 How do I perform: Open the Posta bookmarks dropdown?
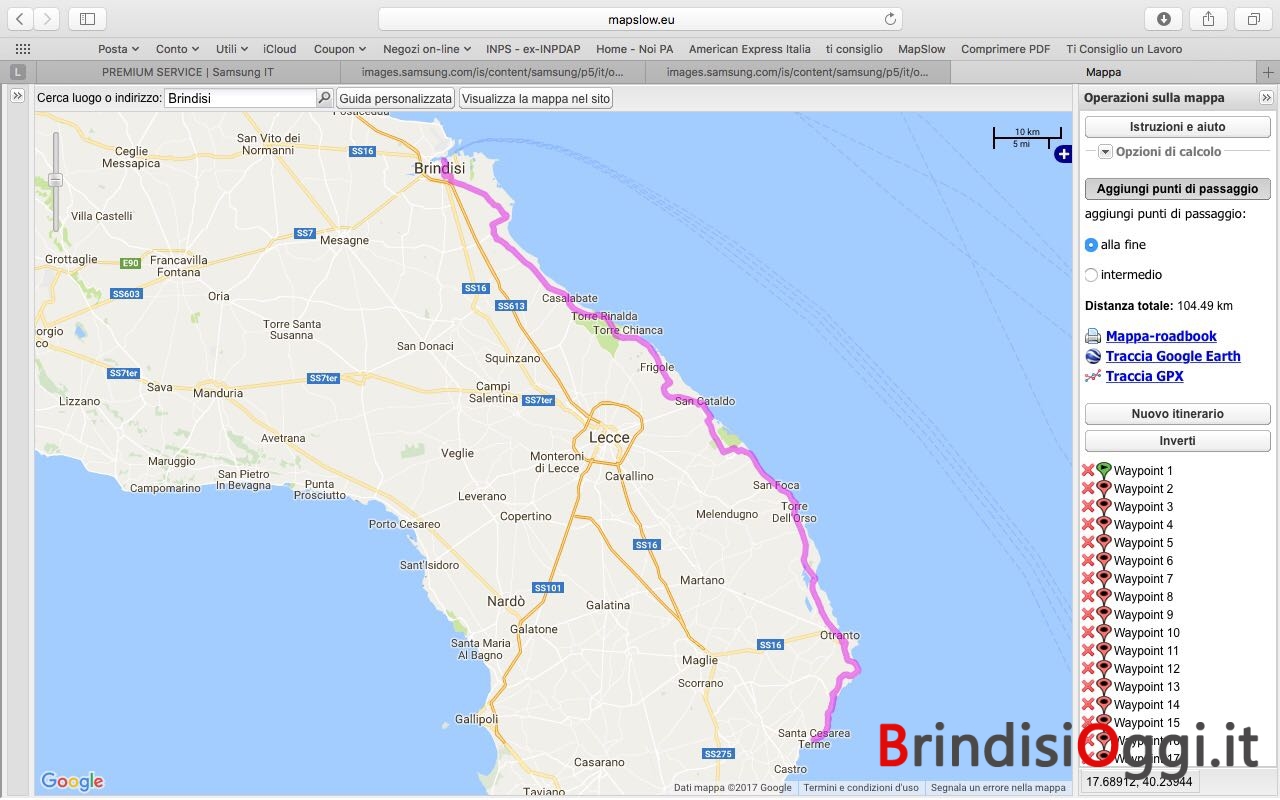[x=118, y=49]
